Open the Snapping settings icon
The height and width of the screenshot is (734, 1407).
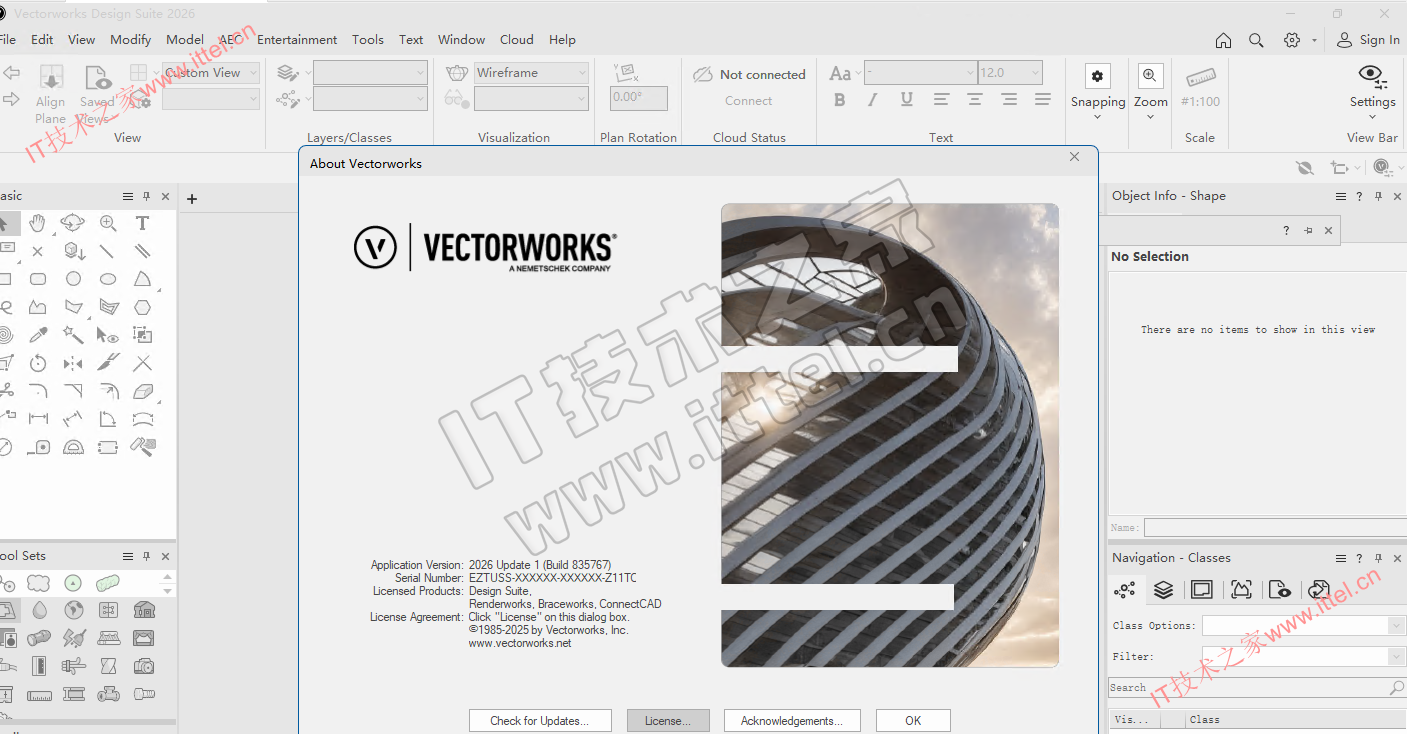(x=1097, y=77)
